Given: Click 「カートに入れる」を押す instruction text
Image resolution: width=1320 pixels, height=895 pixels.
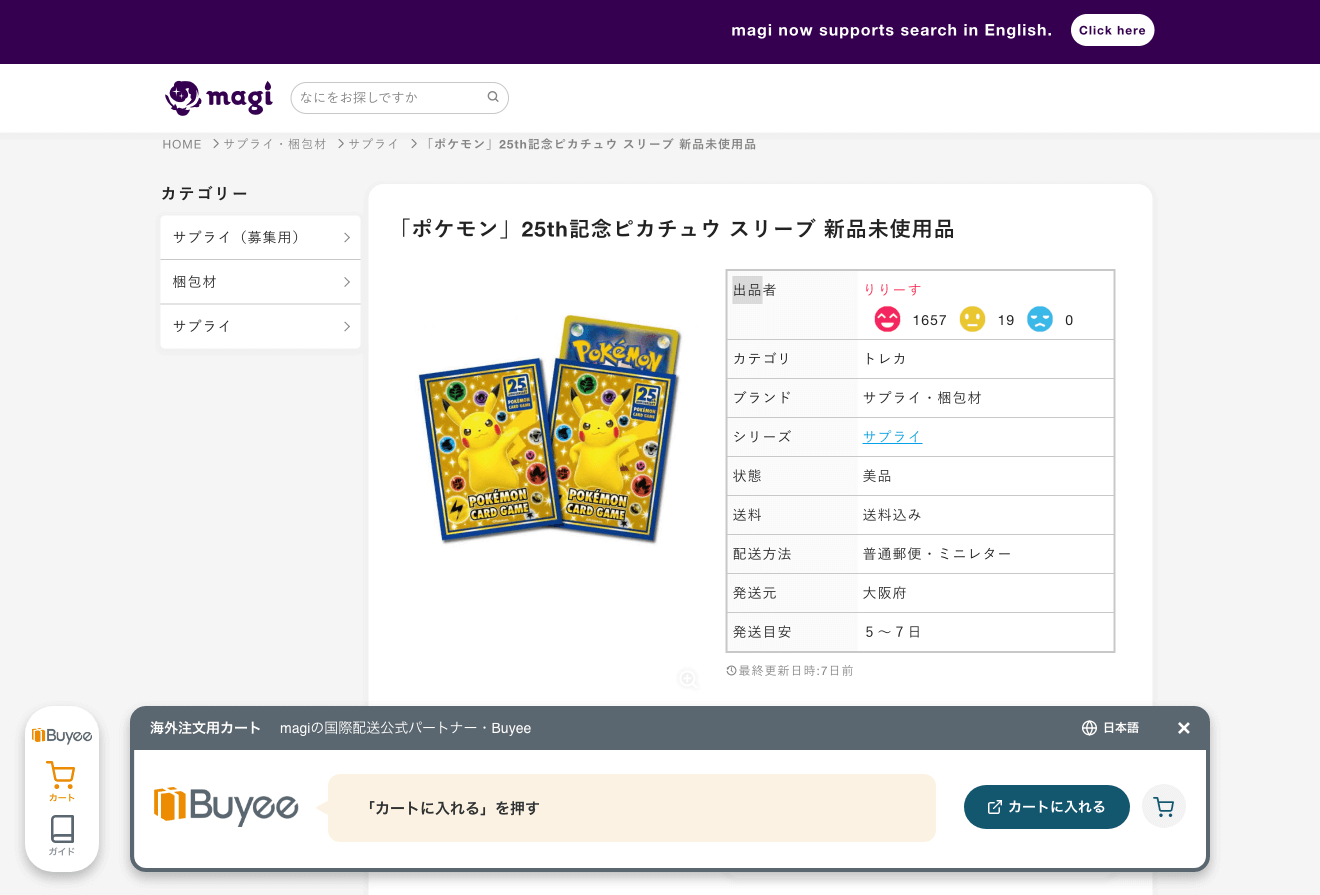Looking at the screenshot, I should [x=452, y=808].
